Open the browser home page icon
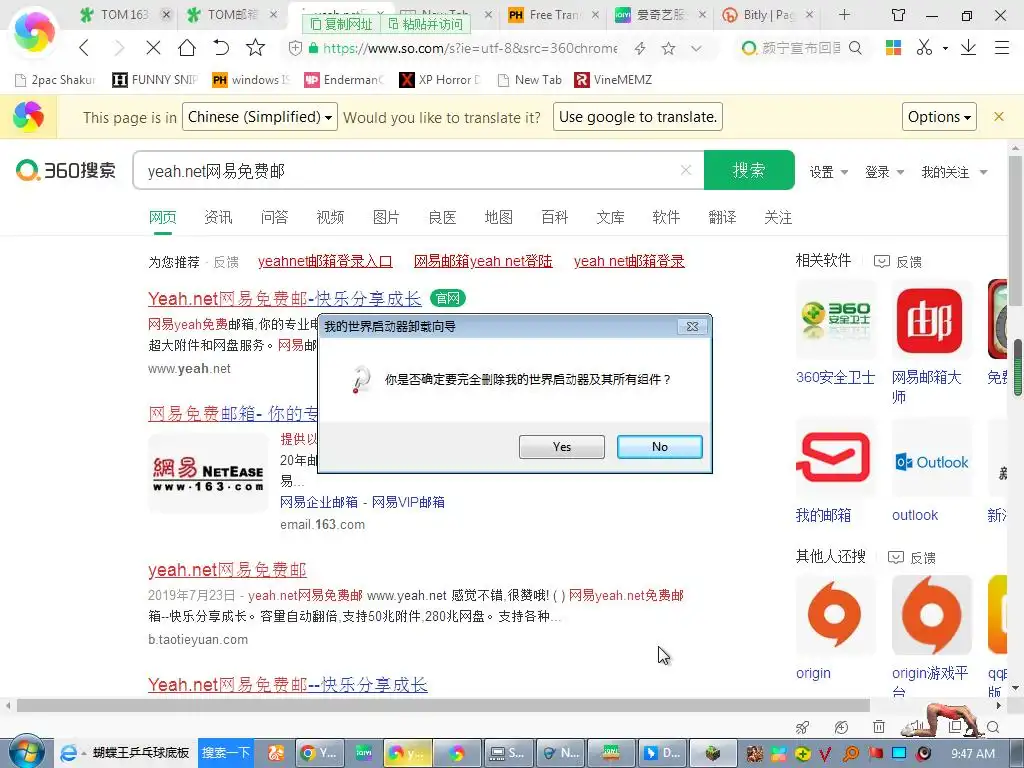Image resolution: width=1024 pixels, height=768 pixels. click(187, 47)
